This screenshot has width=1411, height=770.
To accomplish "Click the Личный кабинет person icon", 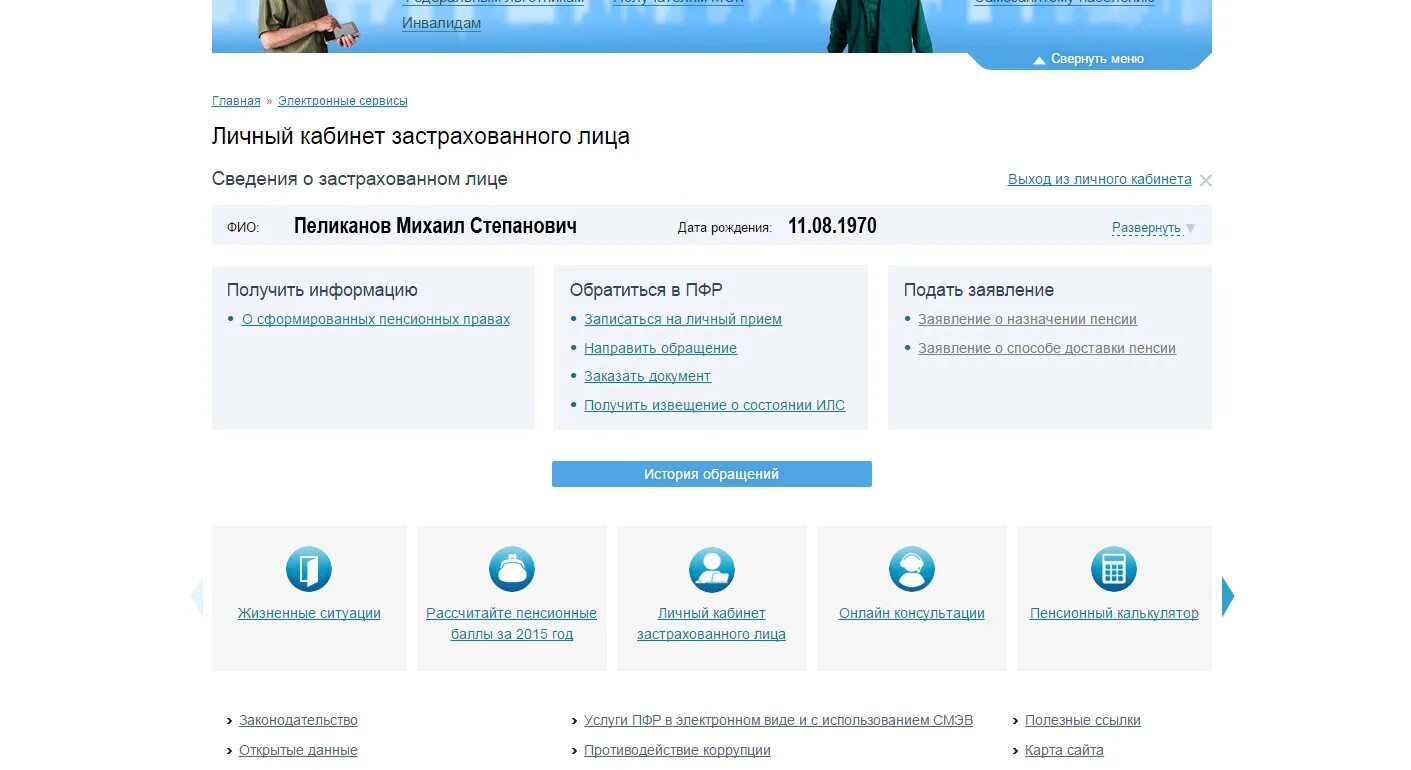I will coord(712,570).
